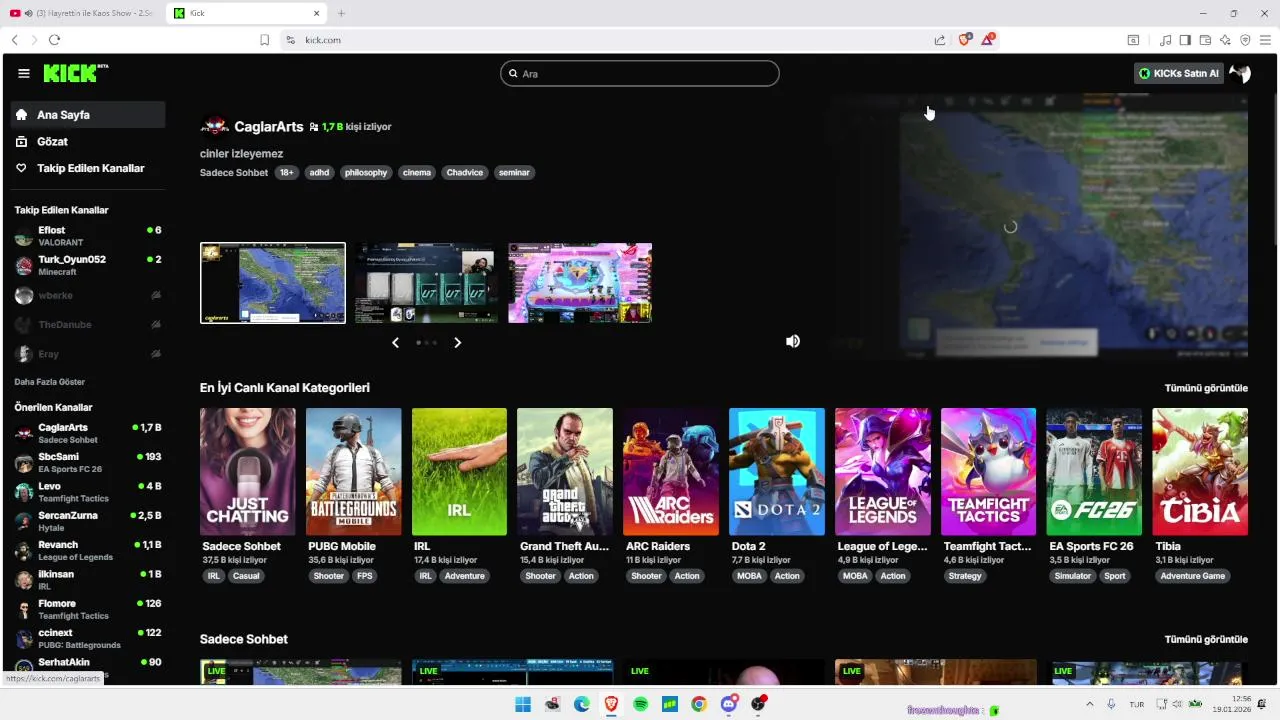Screen dimensions: 1280x720
Task: Select the pink game carousel thumbnail
Action: pos(580,283)
